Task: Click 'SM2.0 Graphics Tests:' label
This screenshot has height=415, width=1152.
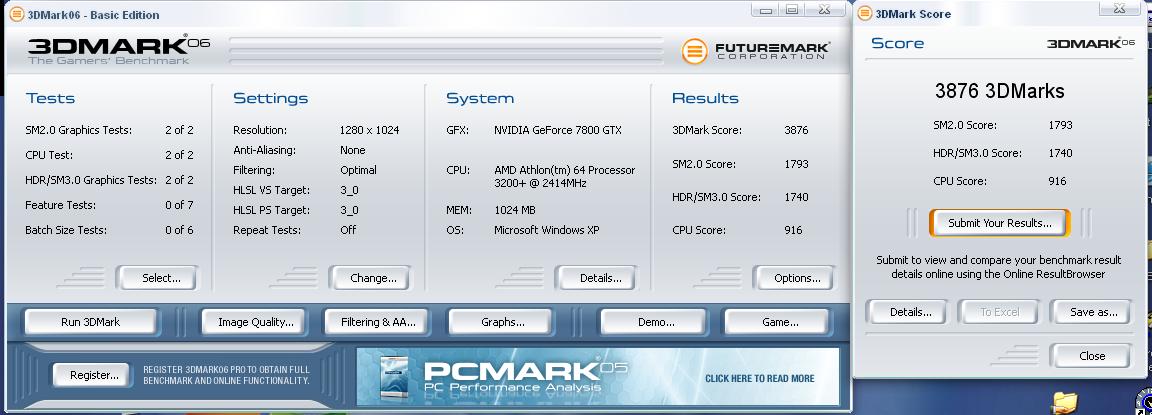Action: [x=79, y=130]
